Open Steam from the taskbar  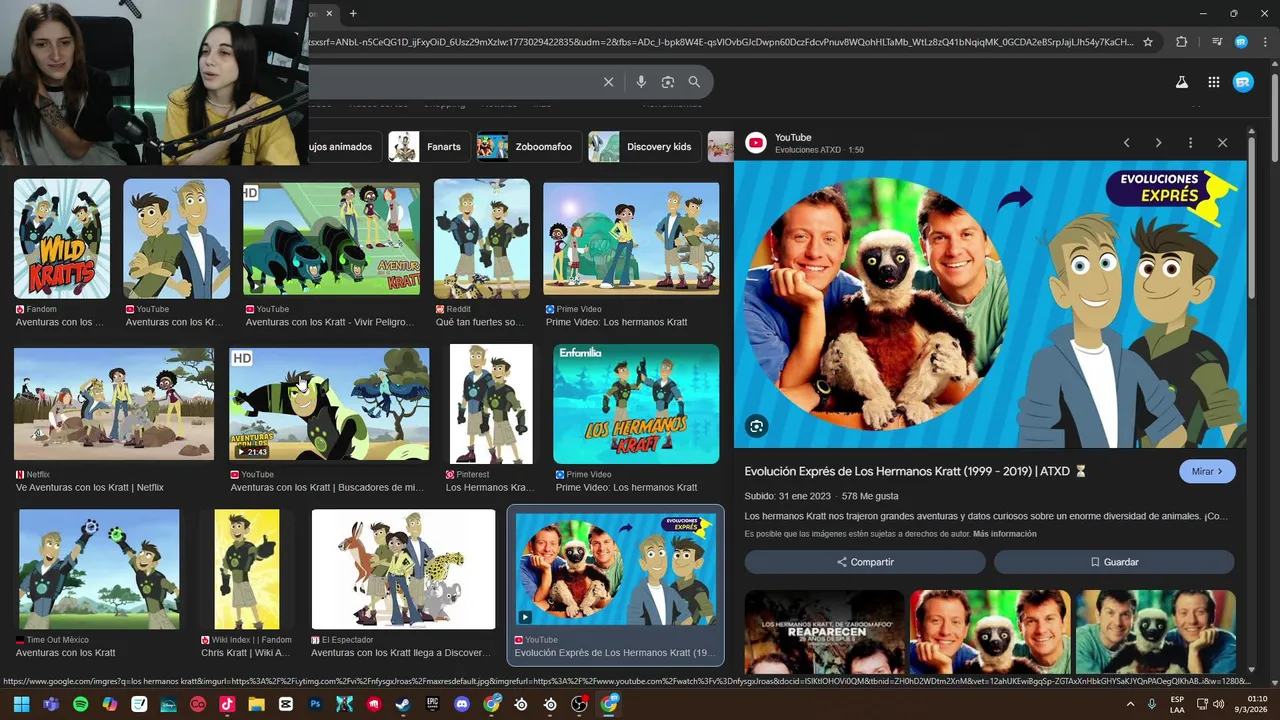click(x=403, y=704)
